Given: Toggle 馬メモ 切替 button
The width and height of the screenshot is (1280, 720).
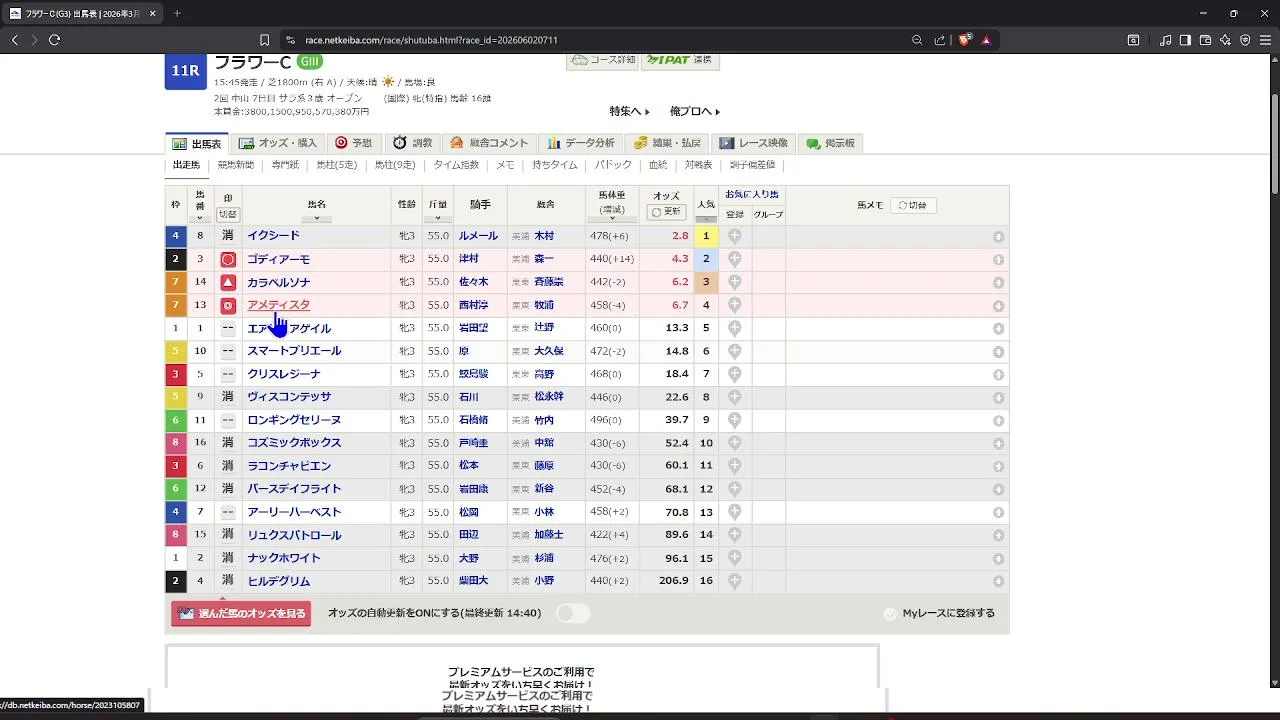Looking at the screenshot, I should tap(912, 205).
